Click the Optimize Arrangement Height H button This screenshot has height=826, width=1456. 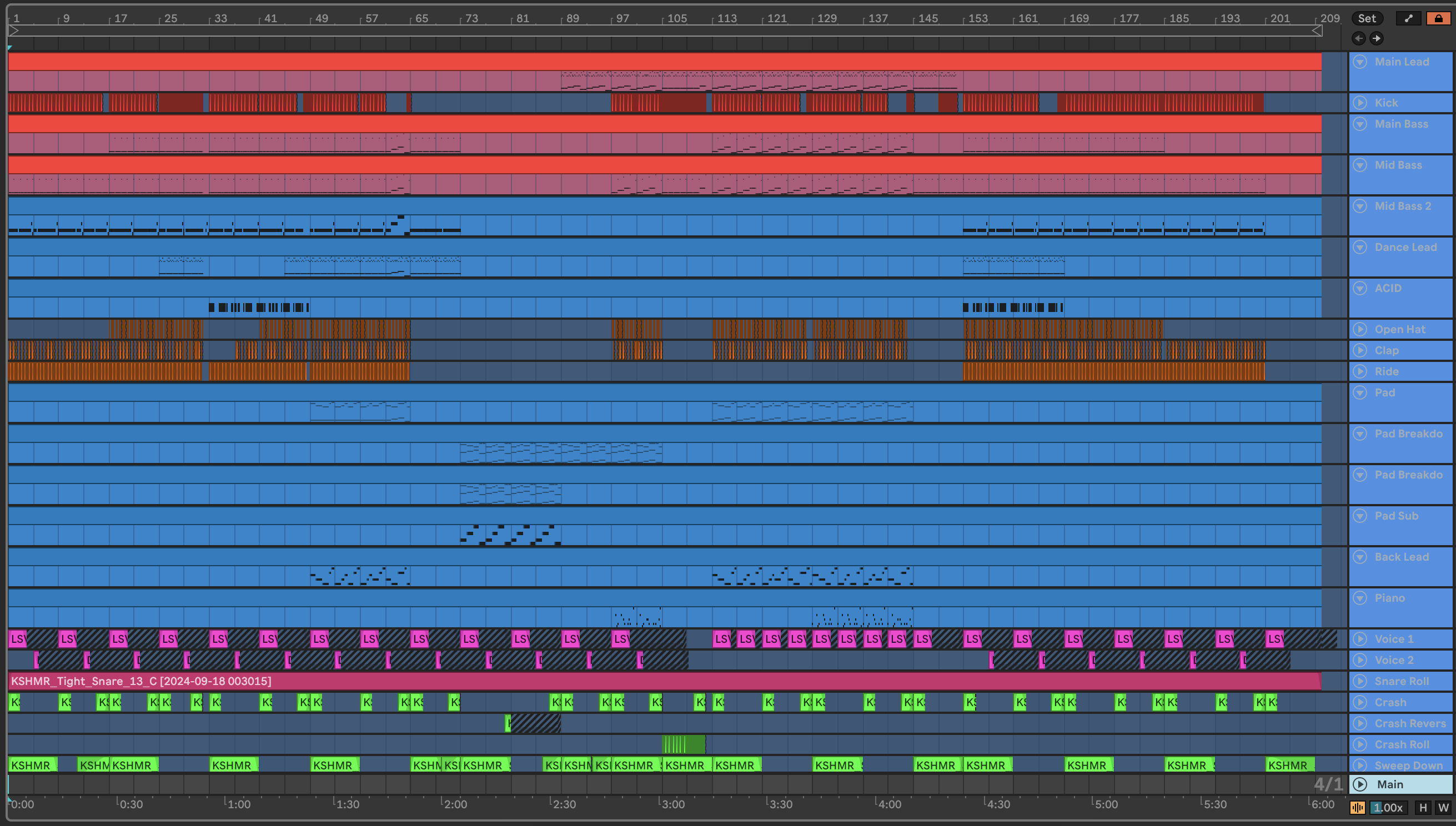[1423, 807]
